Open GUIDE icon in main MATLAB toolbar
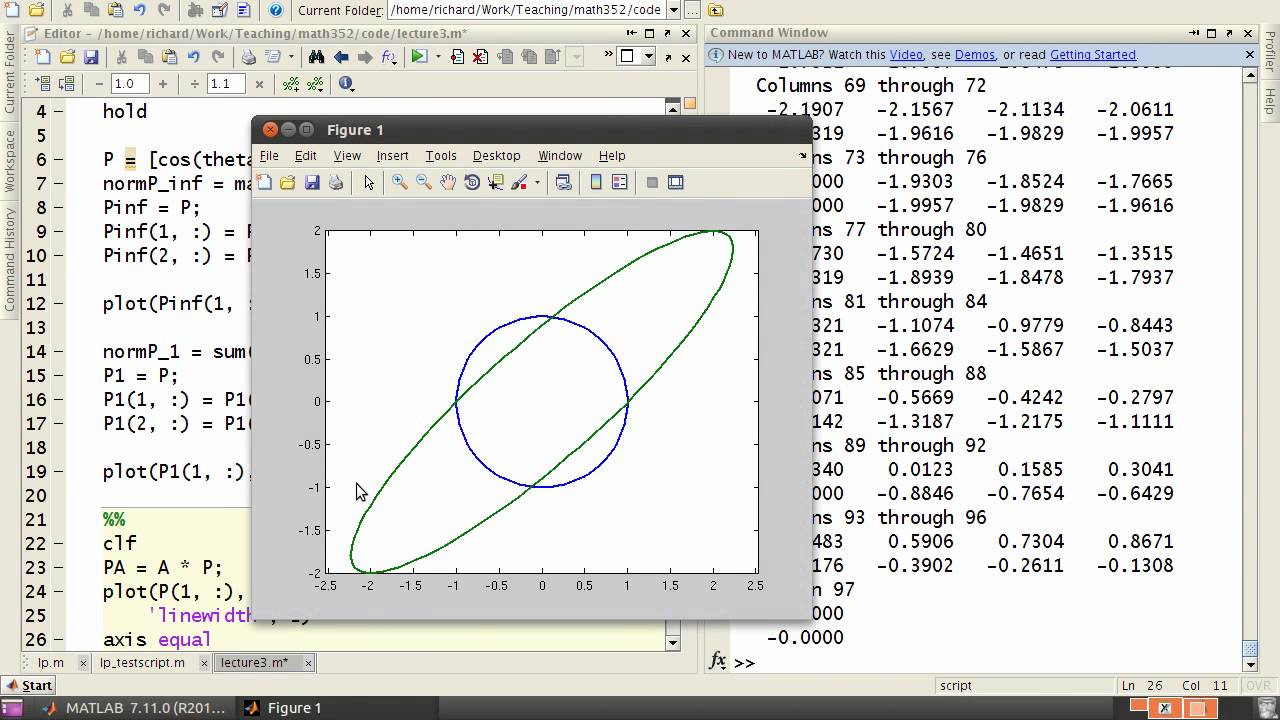This screenshot has height=720, width=1280. 219,10
